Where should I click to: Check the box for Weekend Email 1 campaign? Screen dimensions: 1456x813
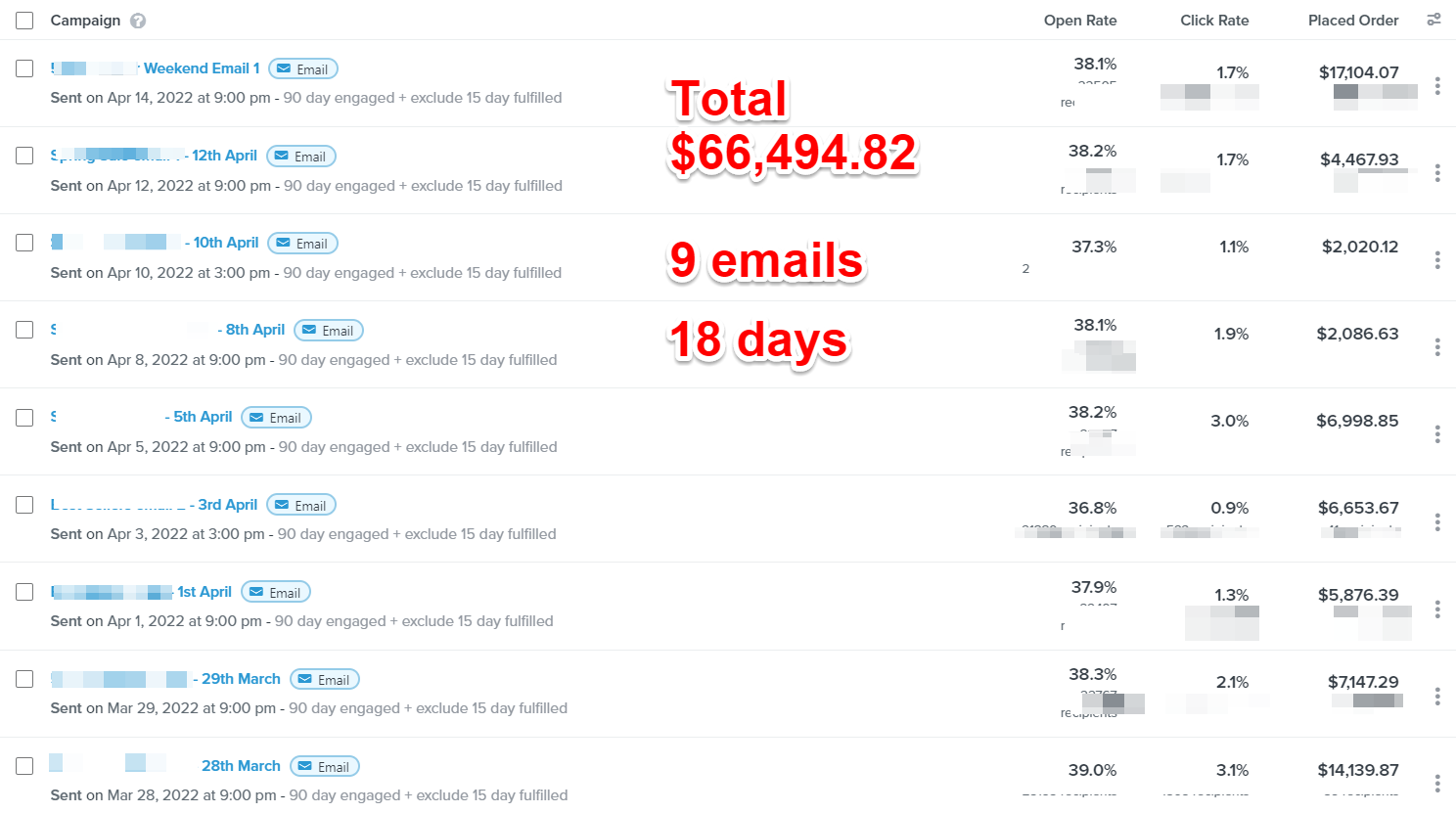coord(24,68)
